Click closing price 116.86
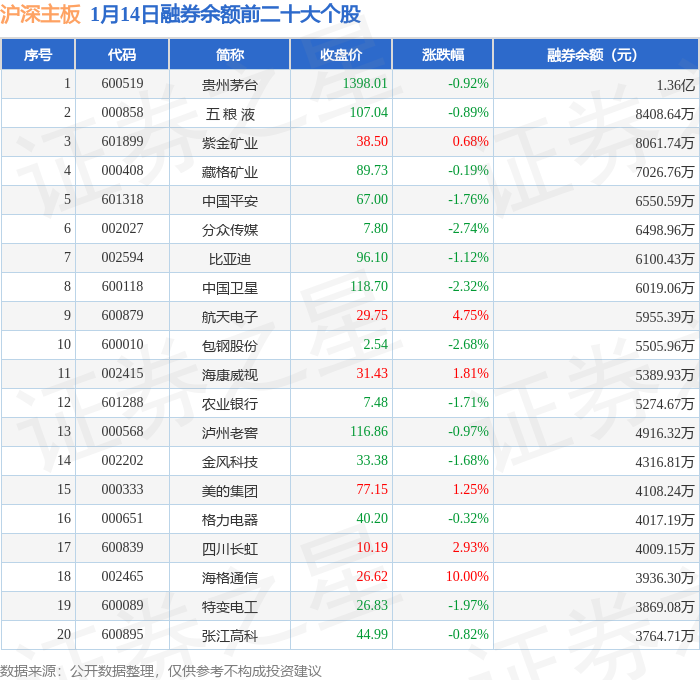 [x=369, y=432]
